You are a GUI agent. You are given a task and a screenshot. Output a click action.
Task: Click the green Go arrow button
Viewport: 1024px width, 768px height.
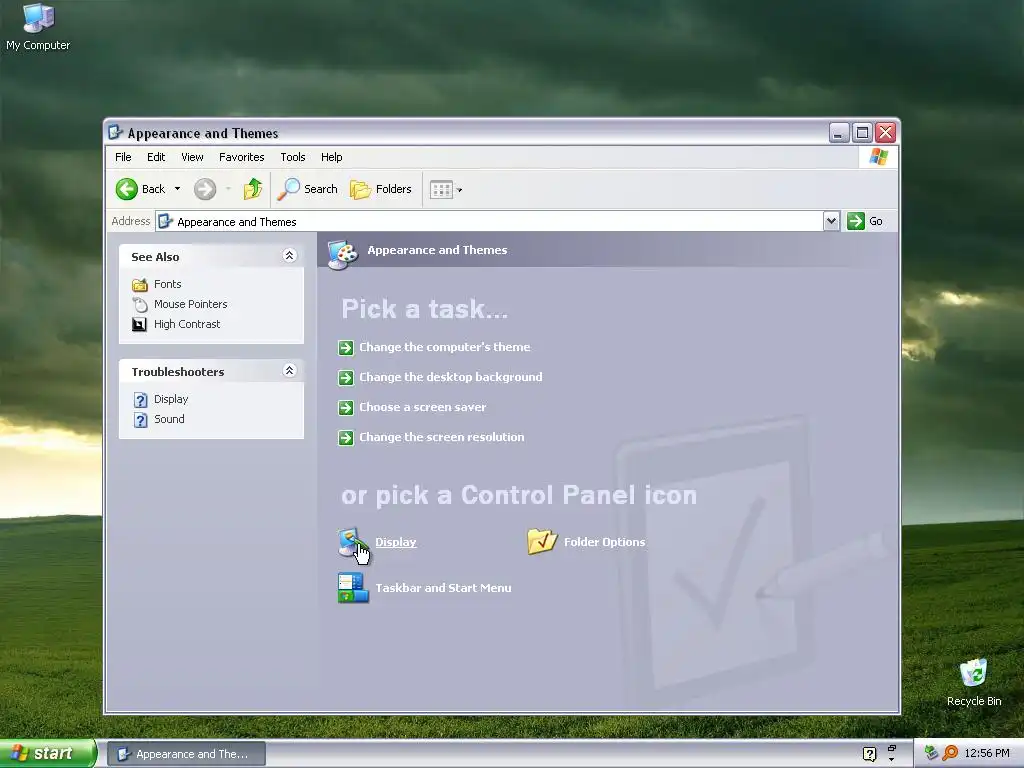click(856, 221)
